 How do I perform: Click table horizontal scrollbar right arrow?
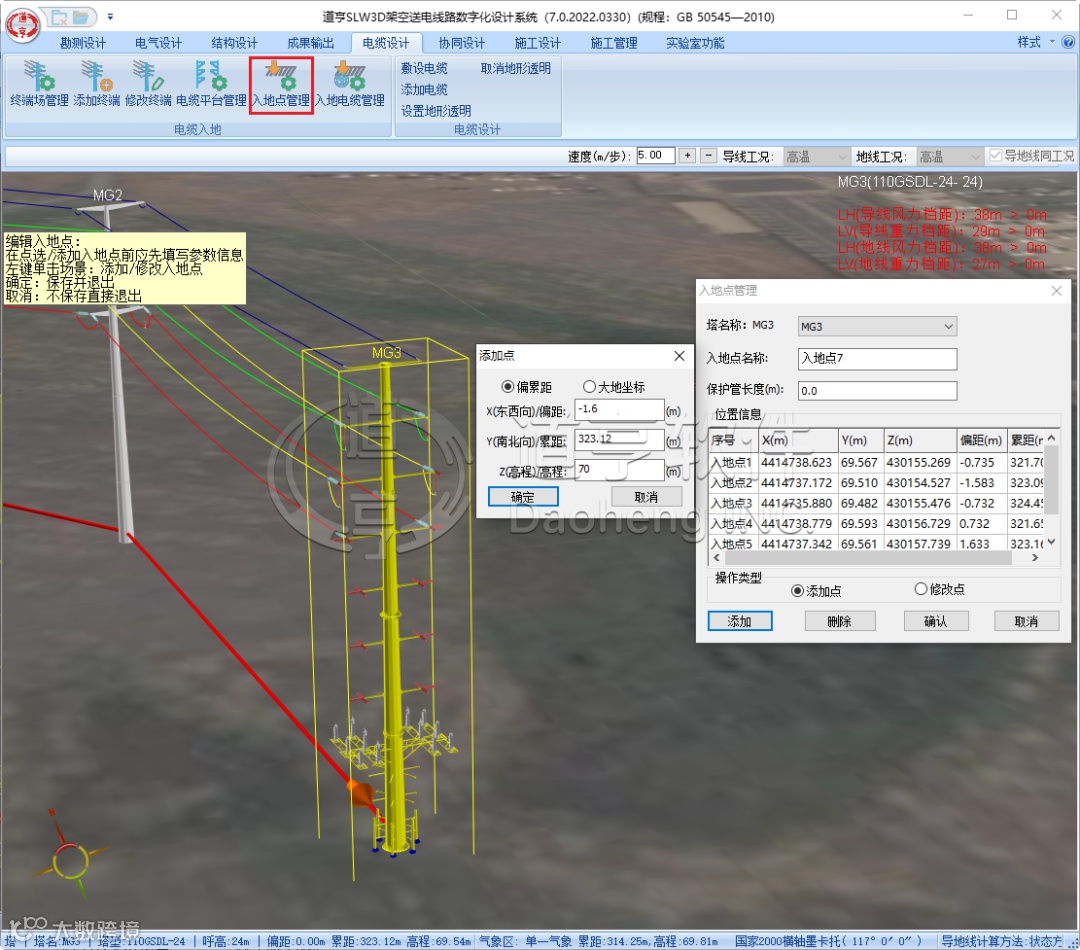point(1035,558)
